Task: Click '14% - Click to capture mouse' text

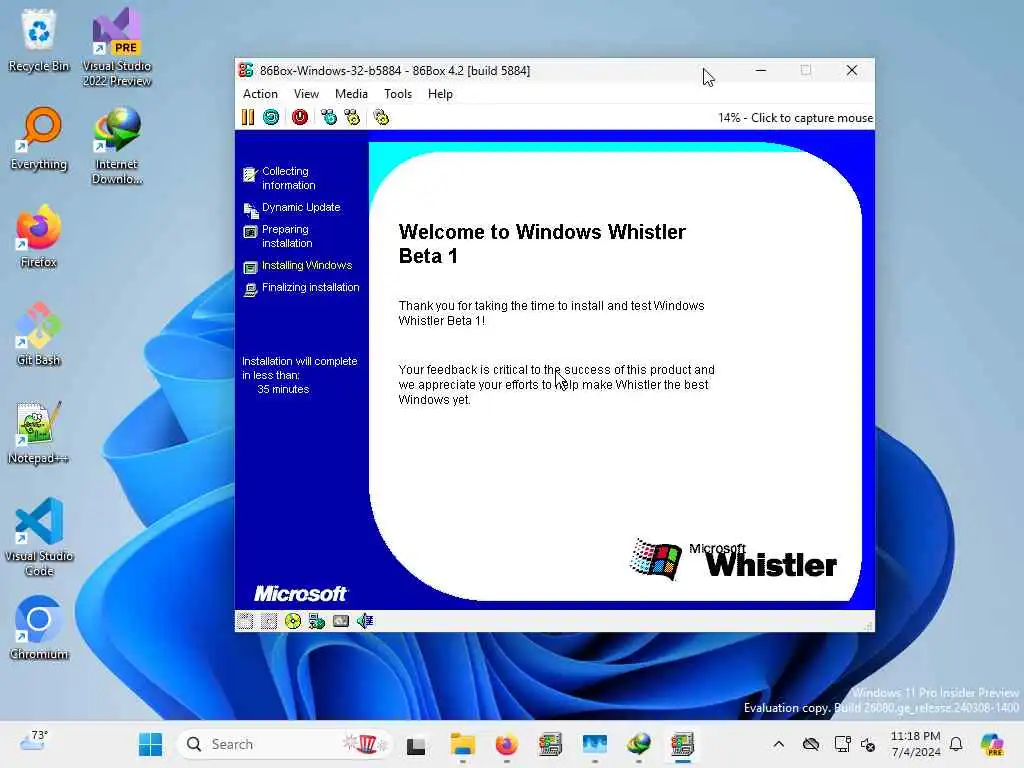Action: (x=795, y=118)
